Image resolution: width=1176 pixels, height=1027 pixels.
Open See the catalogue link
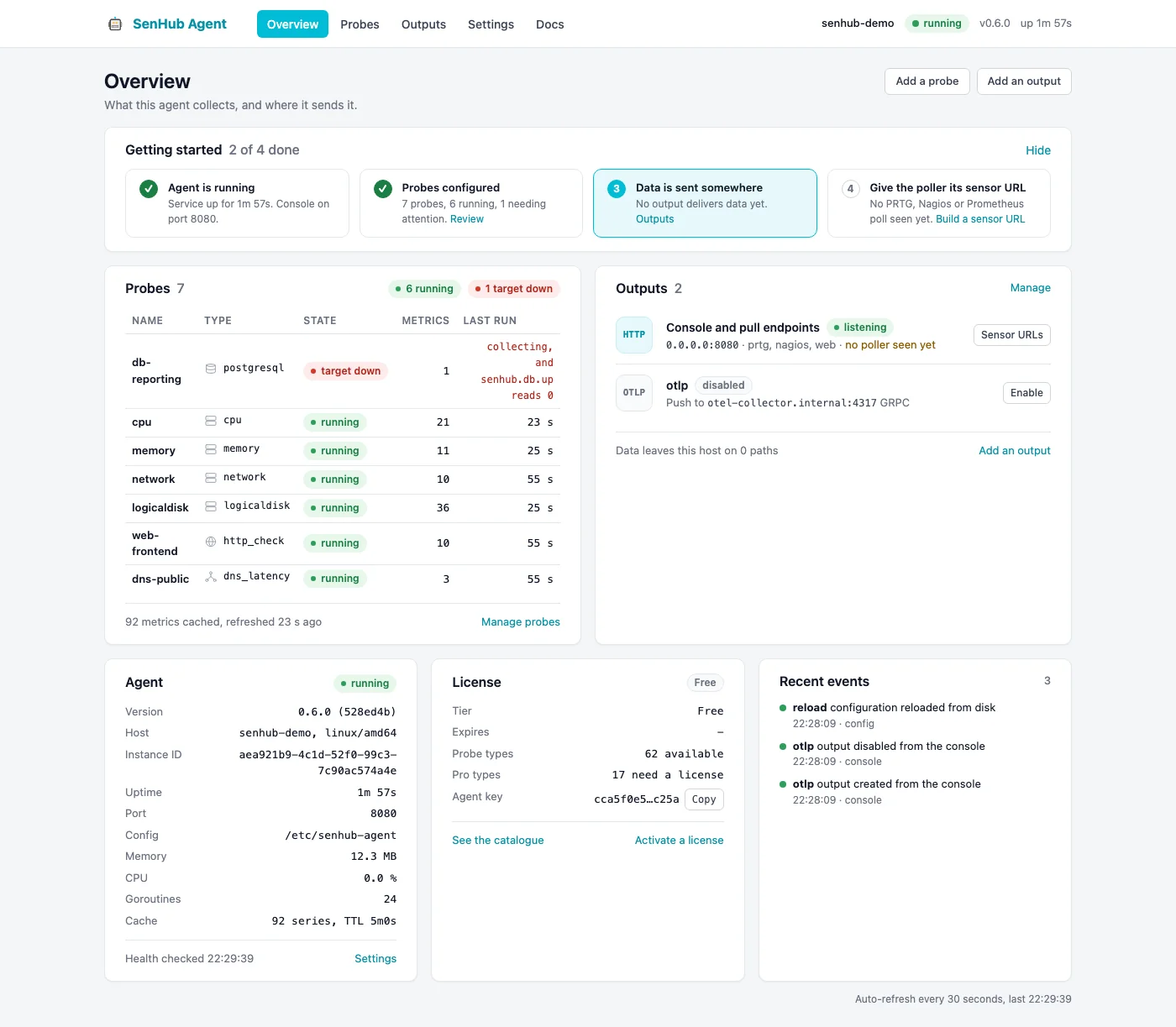(x=498, y=841)
